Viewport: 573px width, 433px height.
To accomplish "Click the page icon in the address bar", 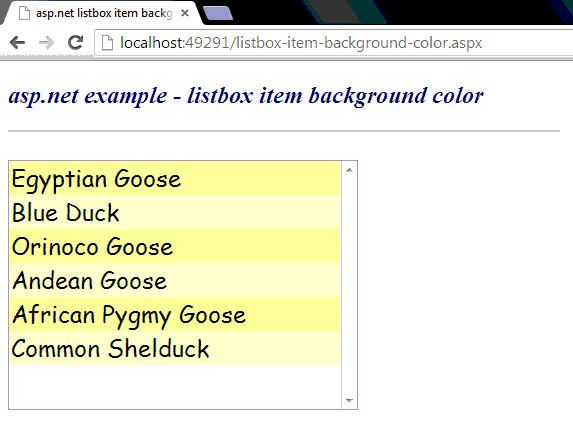I will (x=107, y=43).
